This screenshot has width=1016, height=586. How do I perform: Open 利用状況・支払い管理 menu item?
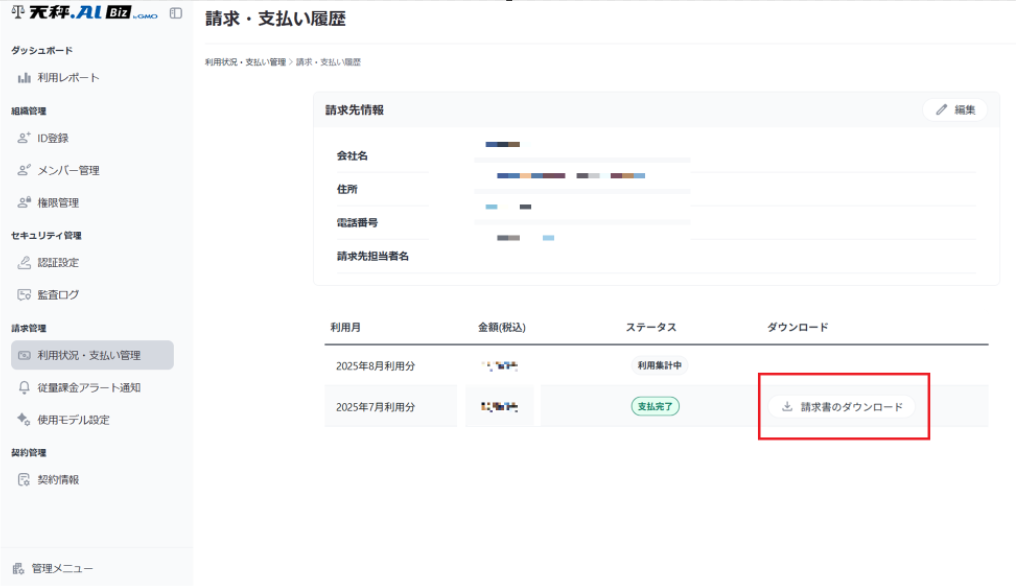click(89, 355)
